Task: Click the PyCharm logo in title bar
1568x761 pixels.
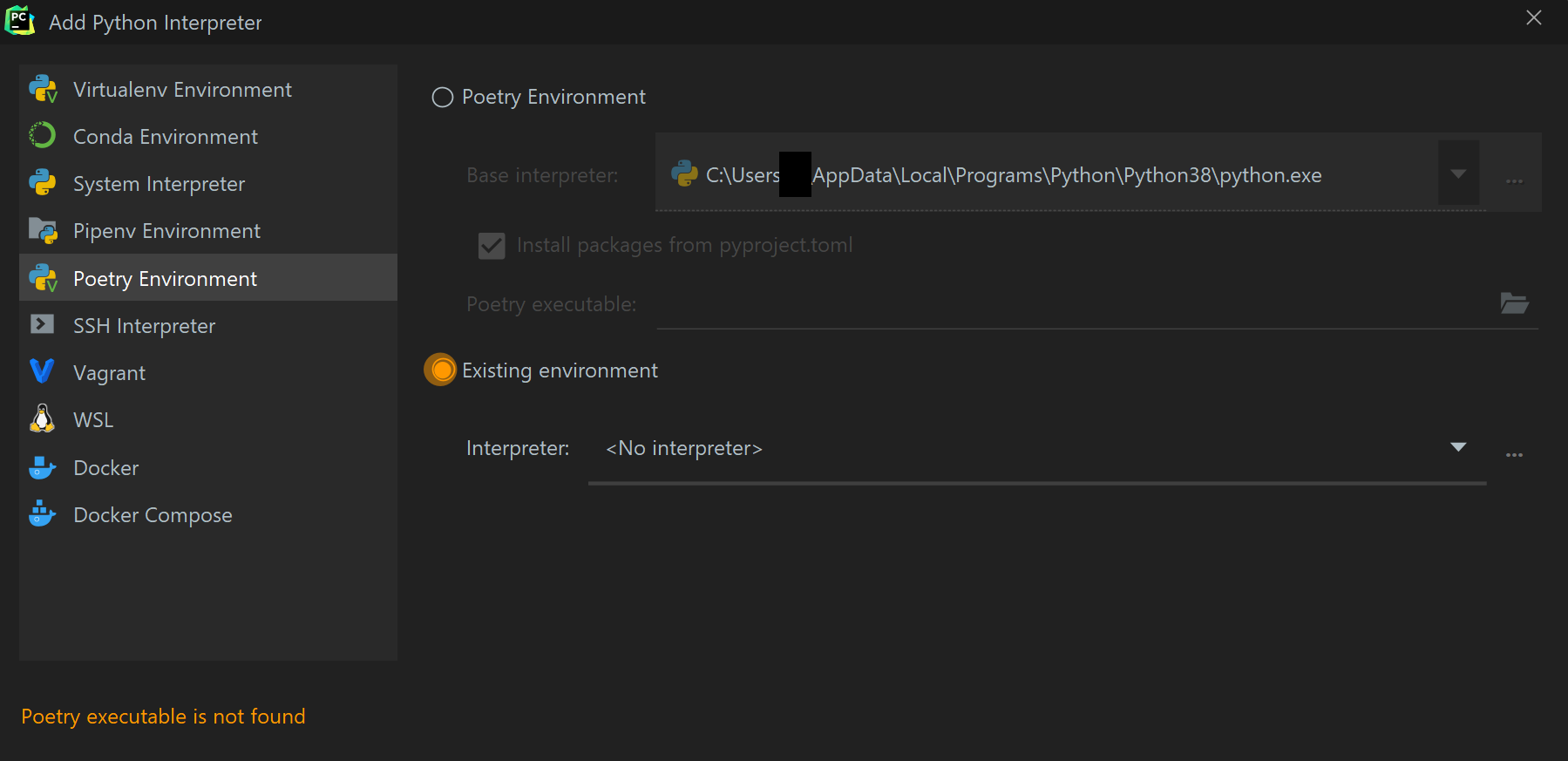Action: click(x=19, y=20)
